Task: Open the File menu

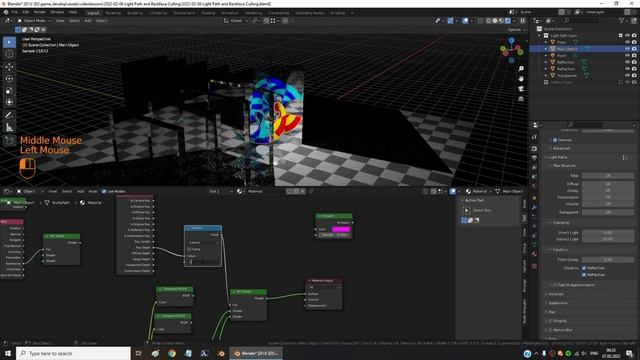Action: [x=15, y=12]
